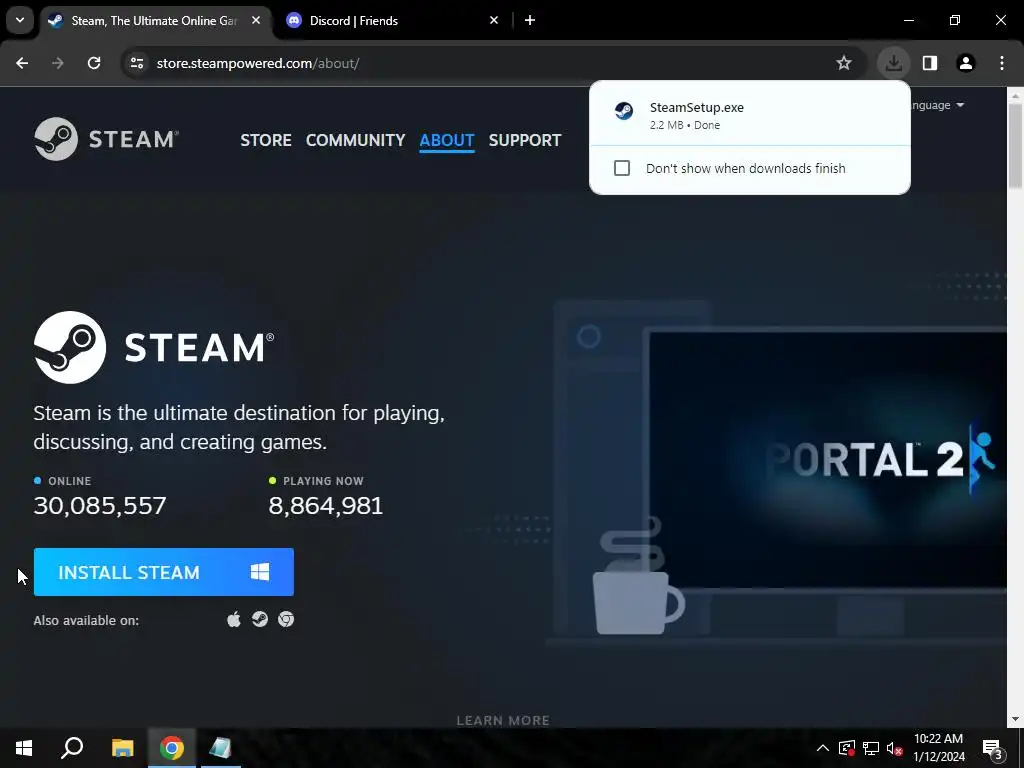1024x768 pixels.
Task: Open the Windows Start menu
Action: (24, 748)
